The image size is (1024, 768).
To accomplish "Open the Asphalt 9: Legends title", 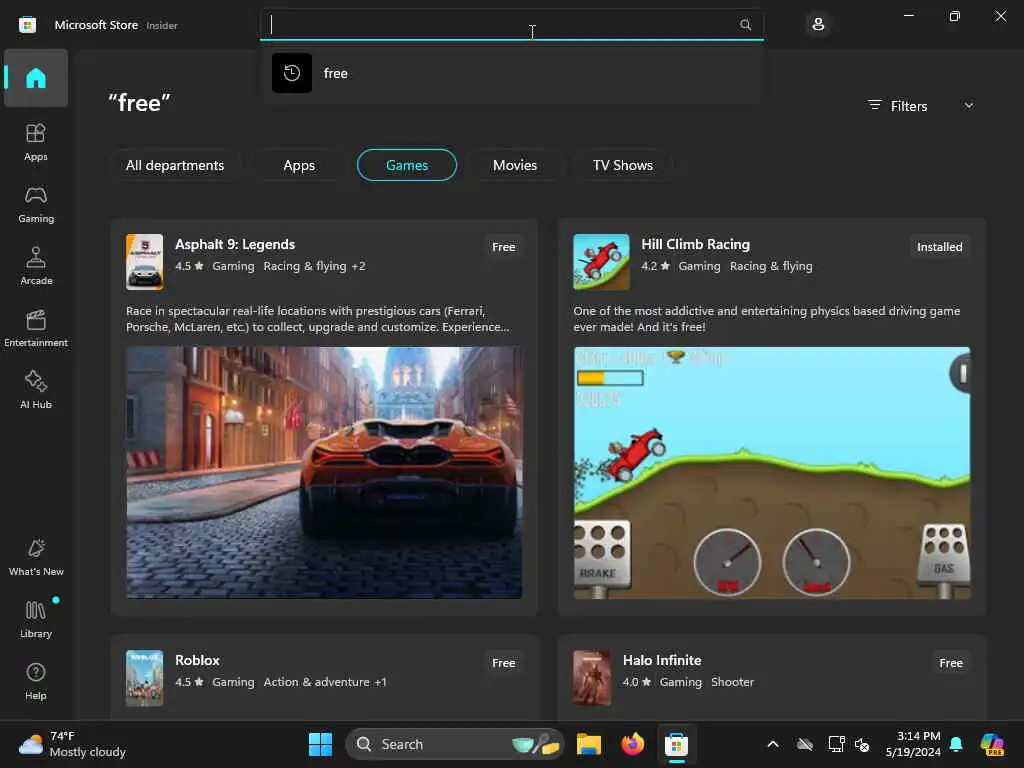I will click(x=235, y=244).
